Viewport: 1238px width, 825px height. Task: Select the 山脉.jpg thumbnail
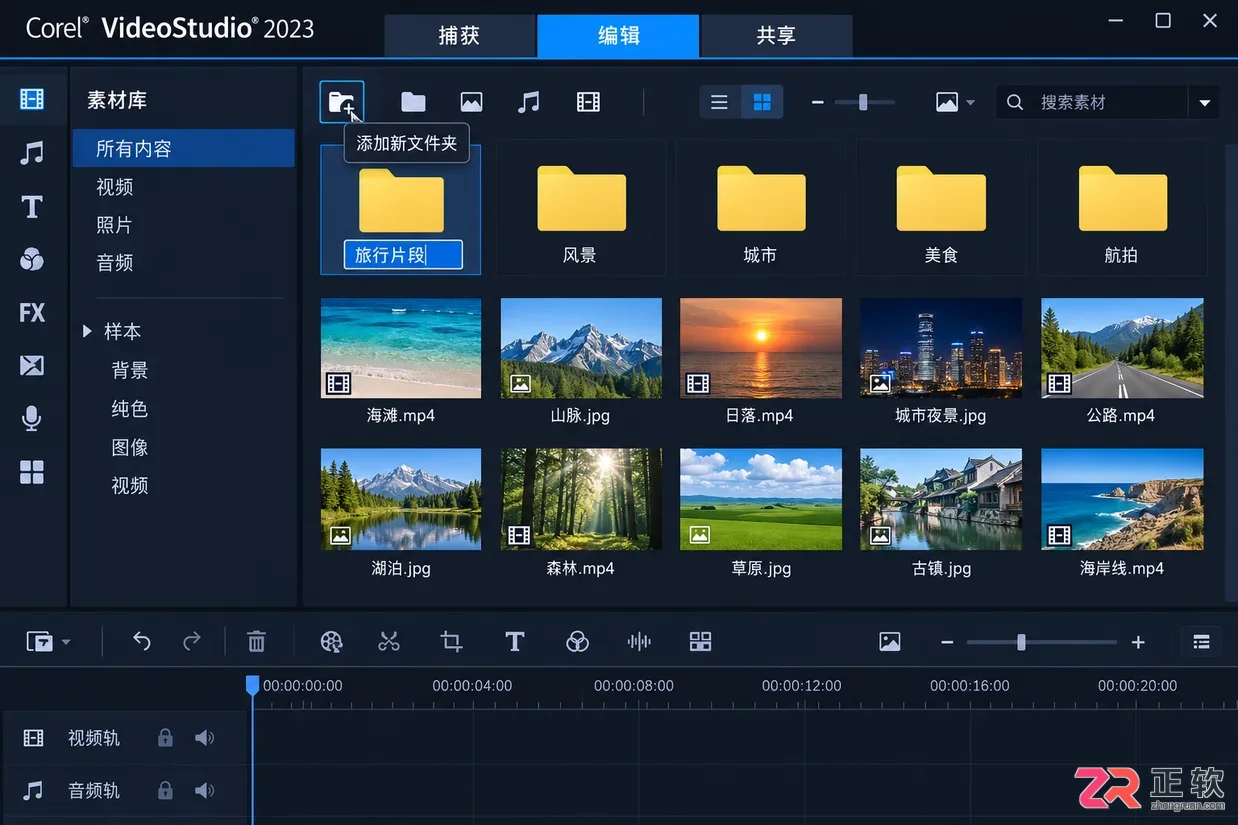(x=581, y=348)
